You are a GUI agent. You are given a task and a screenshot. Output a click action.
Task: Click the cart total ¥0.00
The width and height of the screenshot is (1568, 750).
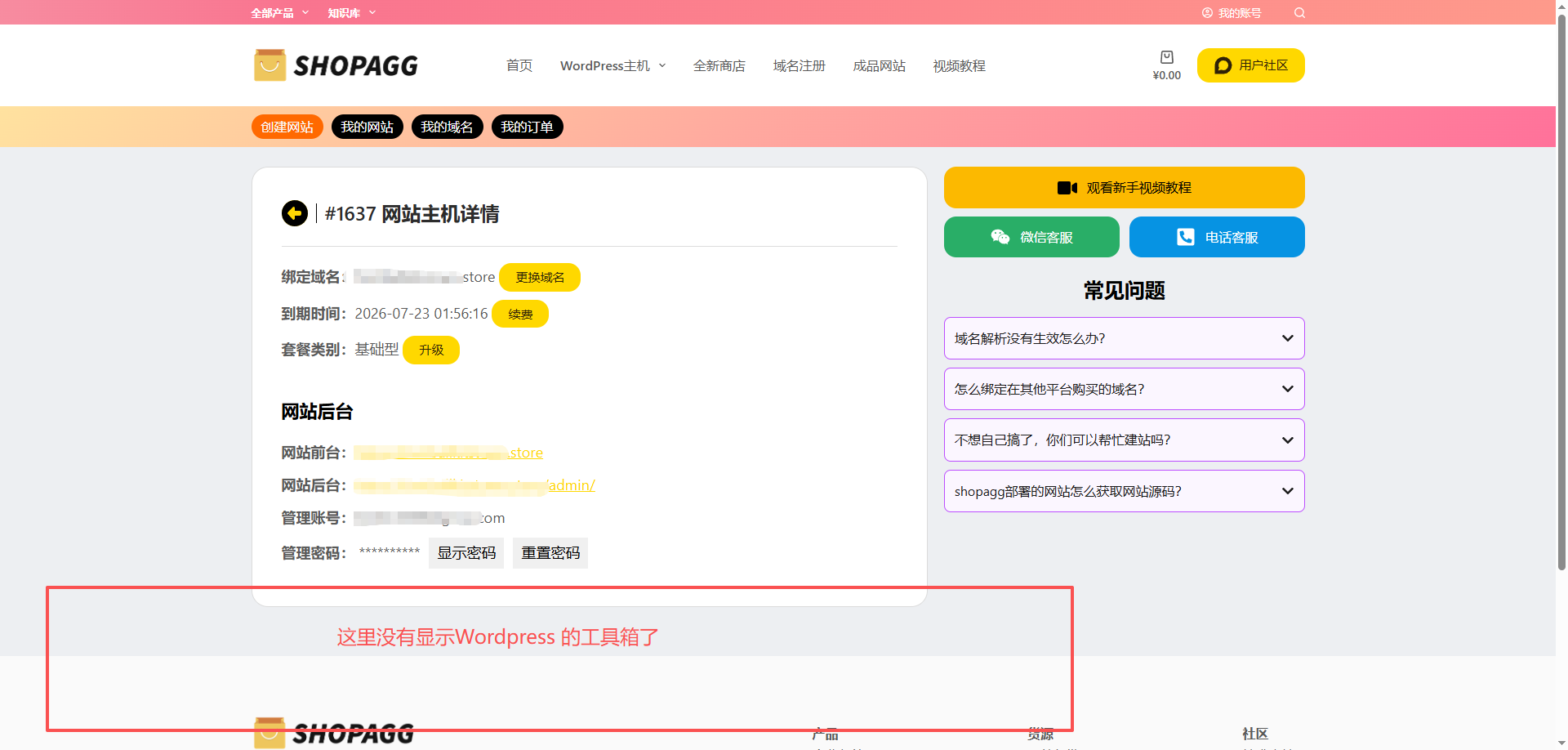click(x=1167, y=75)
